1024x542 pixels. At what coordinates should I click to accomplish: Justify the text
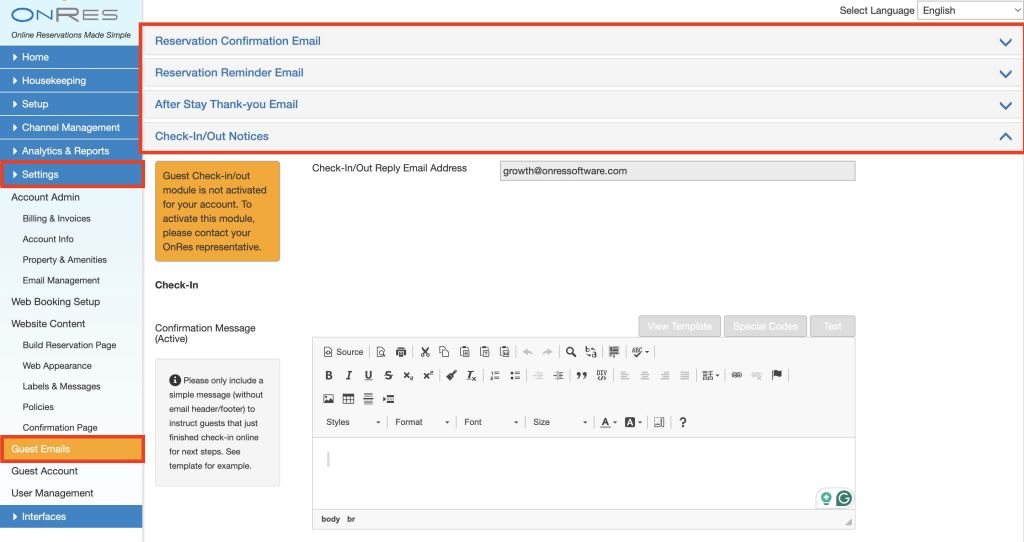(684, 375)
